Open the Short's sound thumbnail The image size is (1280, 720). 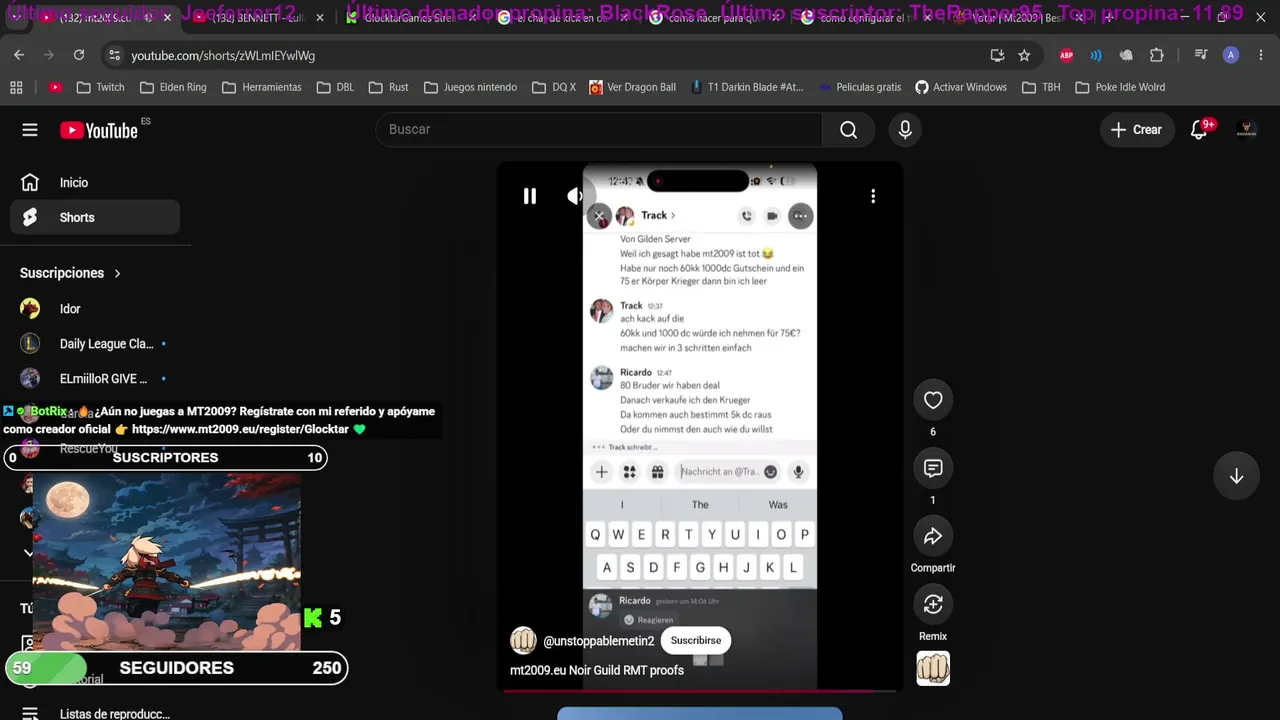pyautogui.click(x=933, y=668)
